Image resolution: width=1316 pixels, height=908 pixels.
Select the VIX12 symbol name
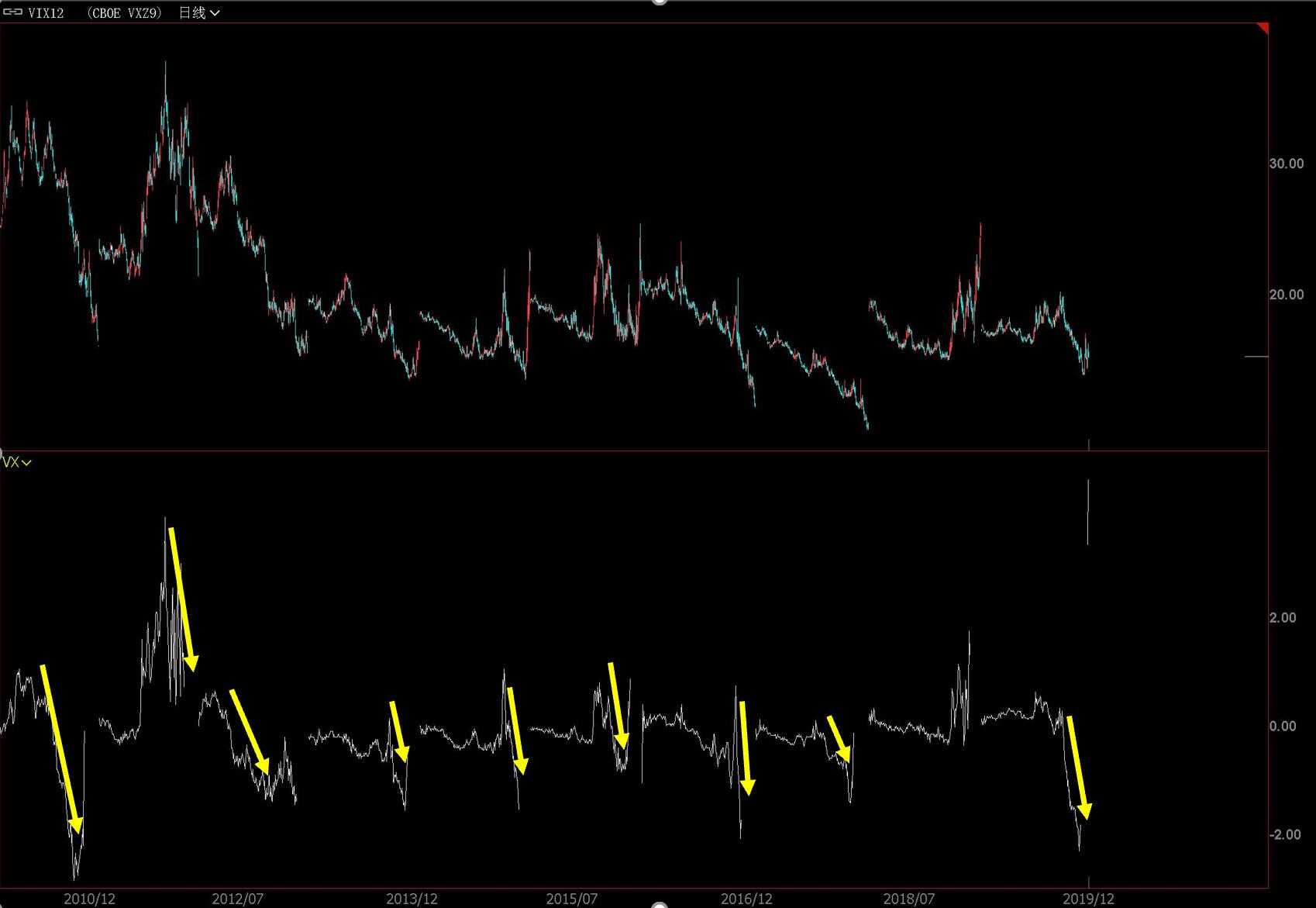pyautogui.click(x=46, y=12)
